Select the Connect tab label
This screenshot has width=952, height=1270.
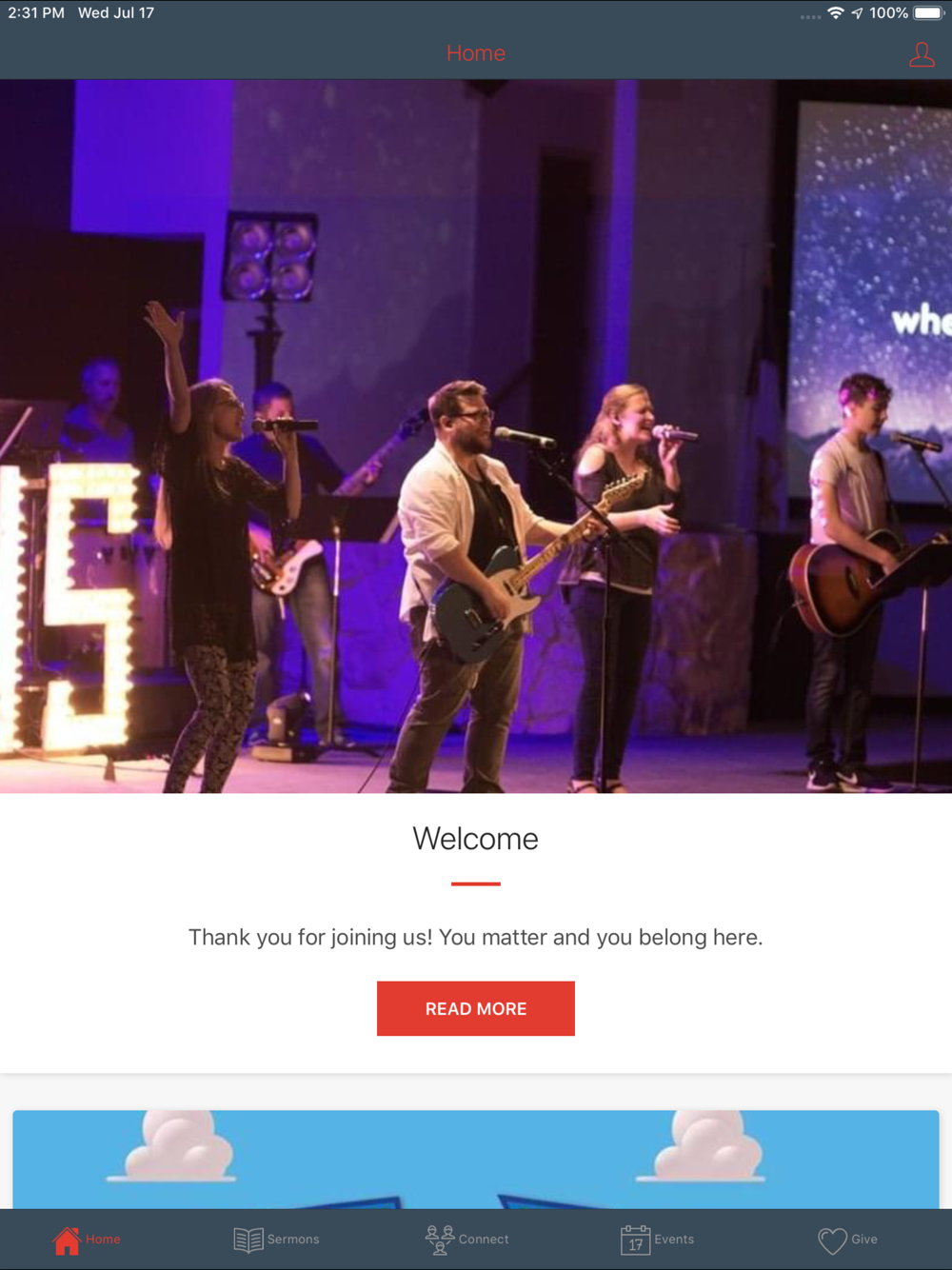[484, 1240]
